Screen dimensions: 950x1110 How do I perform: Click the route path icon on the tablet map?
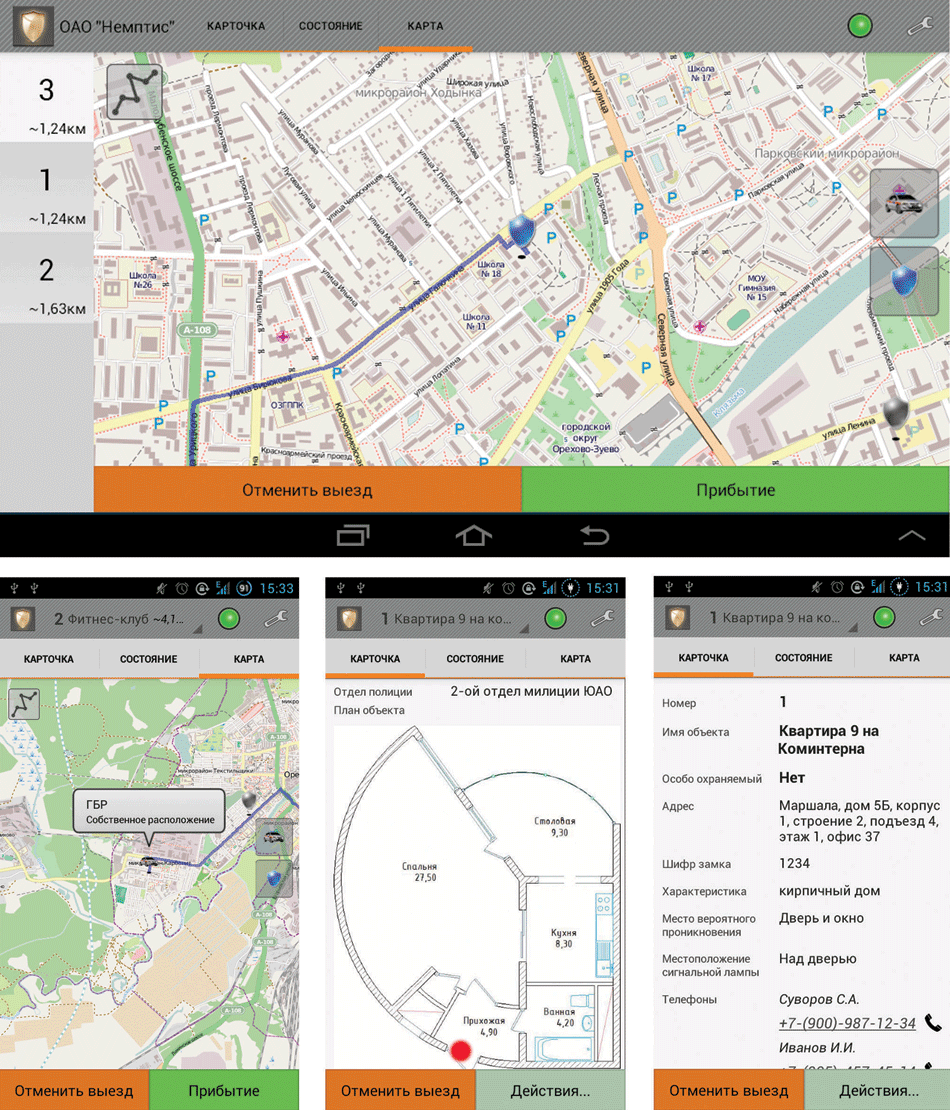pos(134,92)
